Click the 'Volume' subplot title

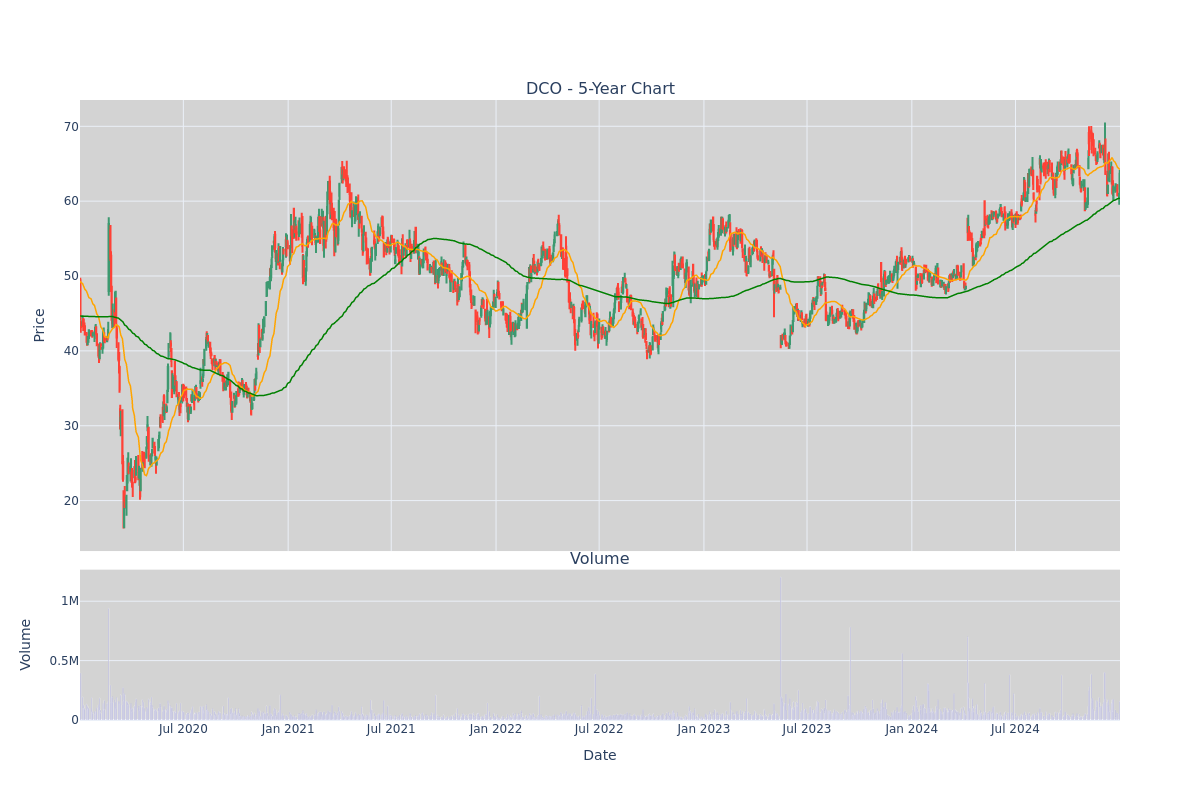600,559
